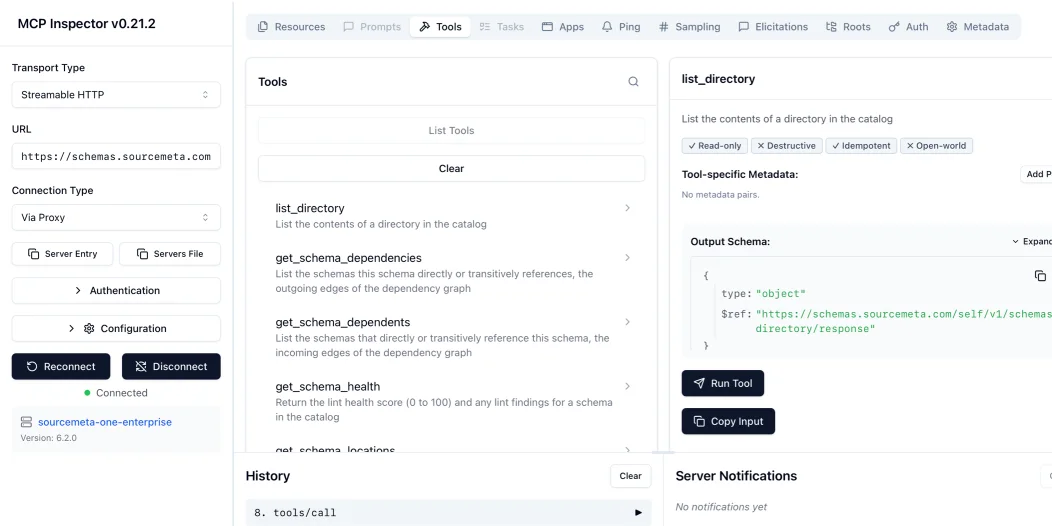Toggle the Read-only annotation badge

tap(715, 146)
